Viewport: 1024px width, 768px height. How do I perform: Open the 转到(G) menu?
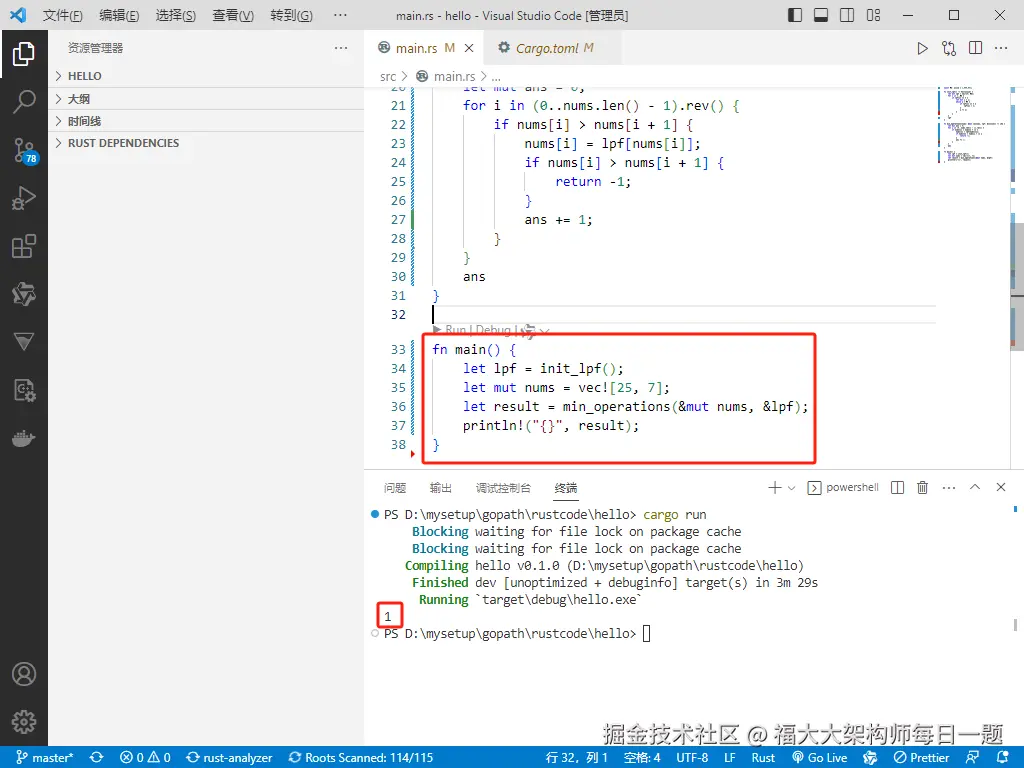click(291, 15)
